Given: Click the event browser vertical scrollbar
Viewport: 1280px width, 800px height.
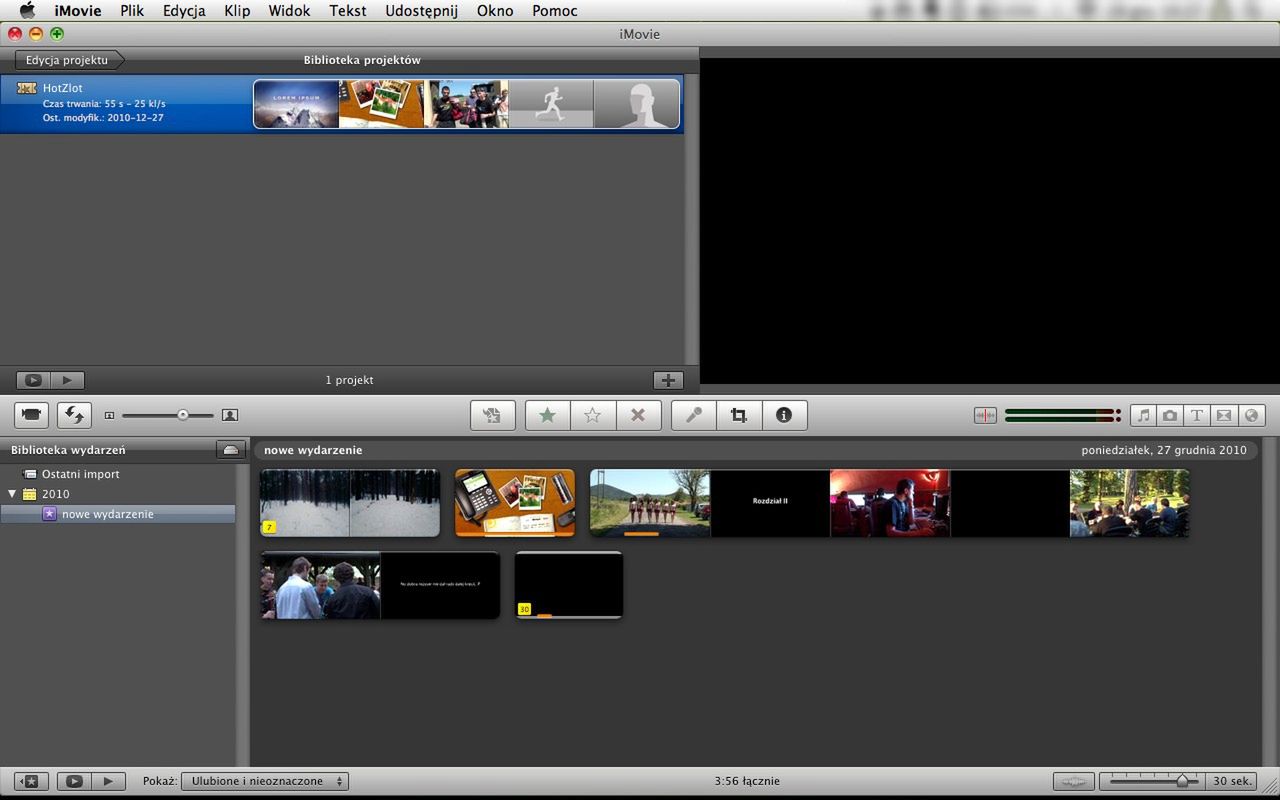Looking at the screenshot, I should pos(1271,601).
